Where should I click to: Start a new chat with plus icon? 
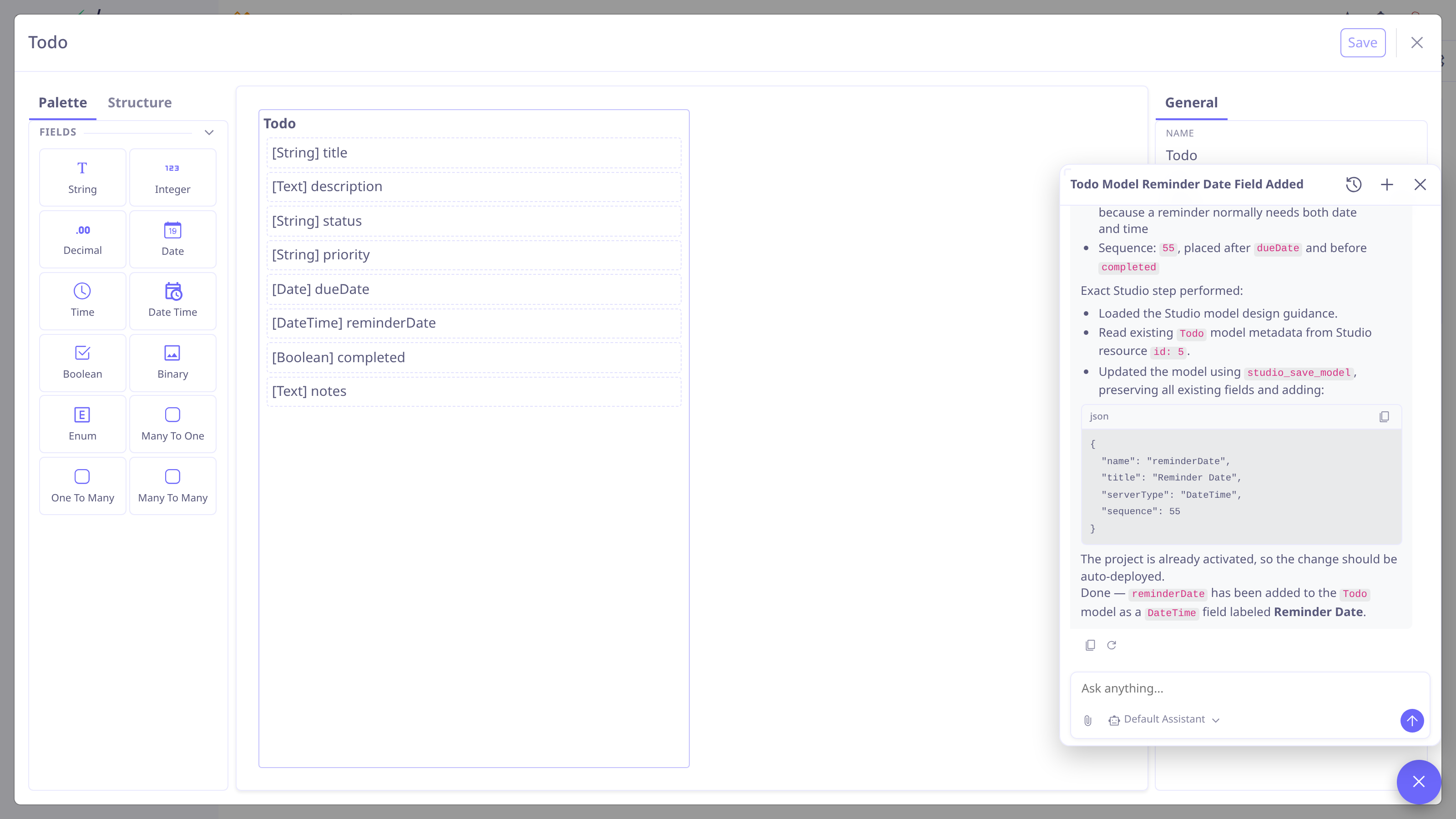click(1387, 184)
